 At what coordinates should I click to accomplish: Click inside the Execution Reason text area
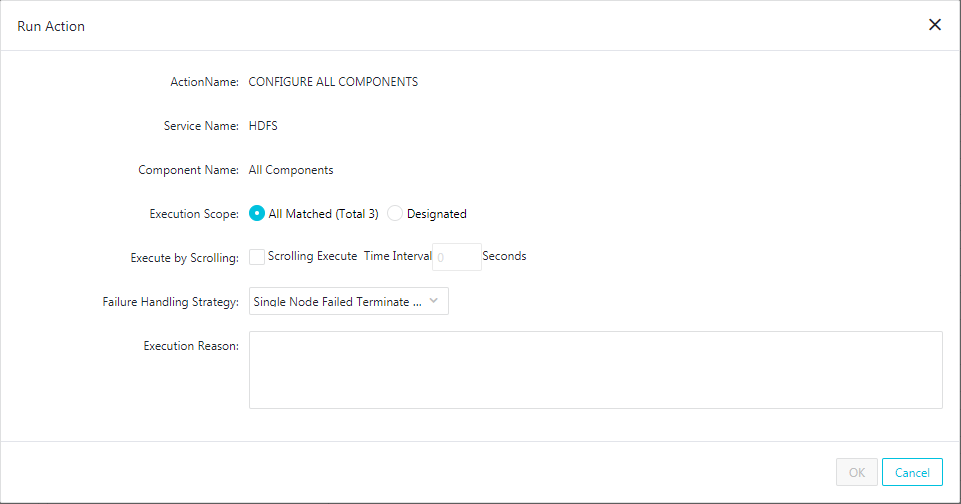click(x=596, y=370)
